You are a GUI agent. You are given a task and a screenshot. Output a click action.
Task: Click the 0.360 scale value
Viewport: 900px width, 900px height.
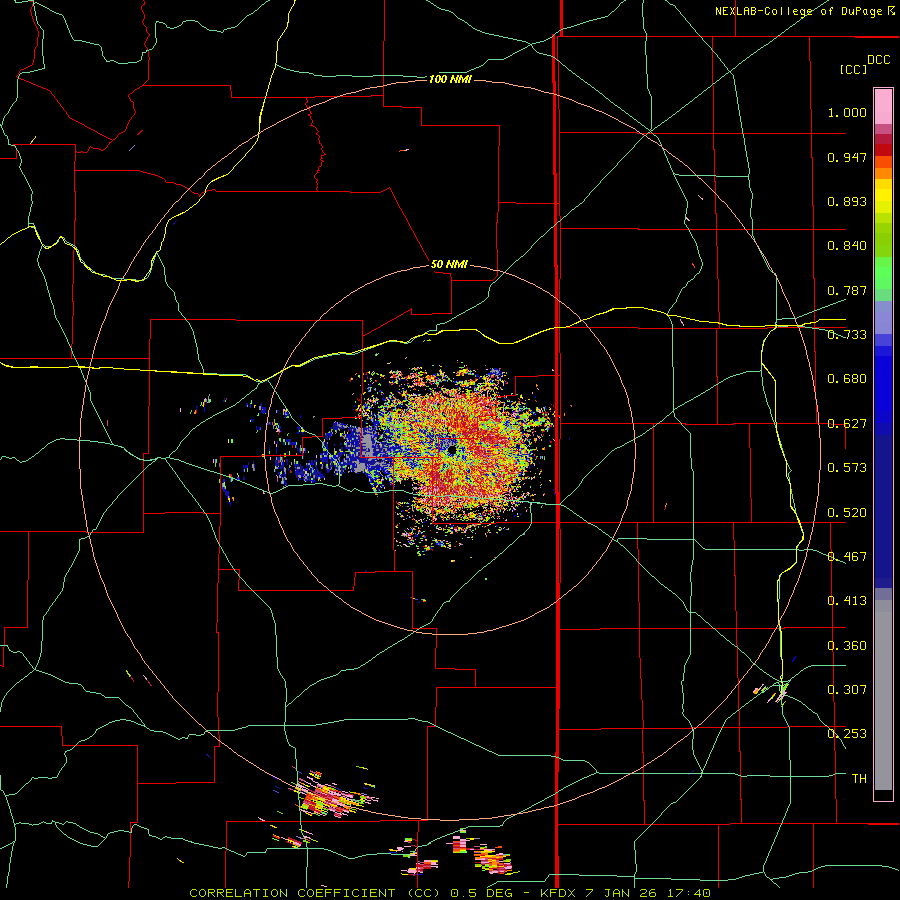tap(847, 646)
